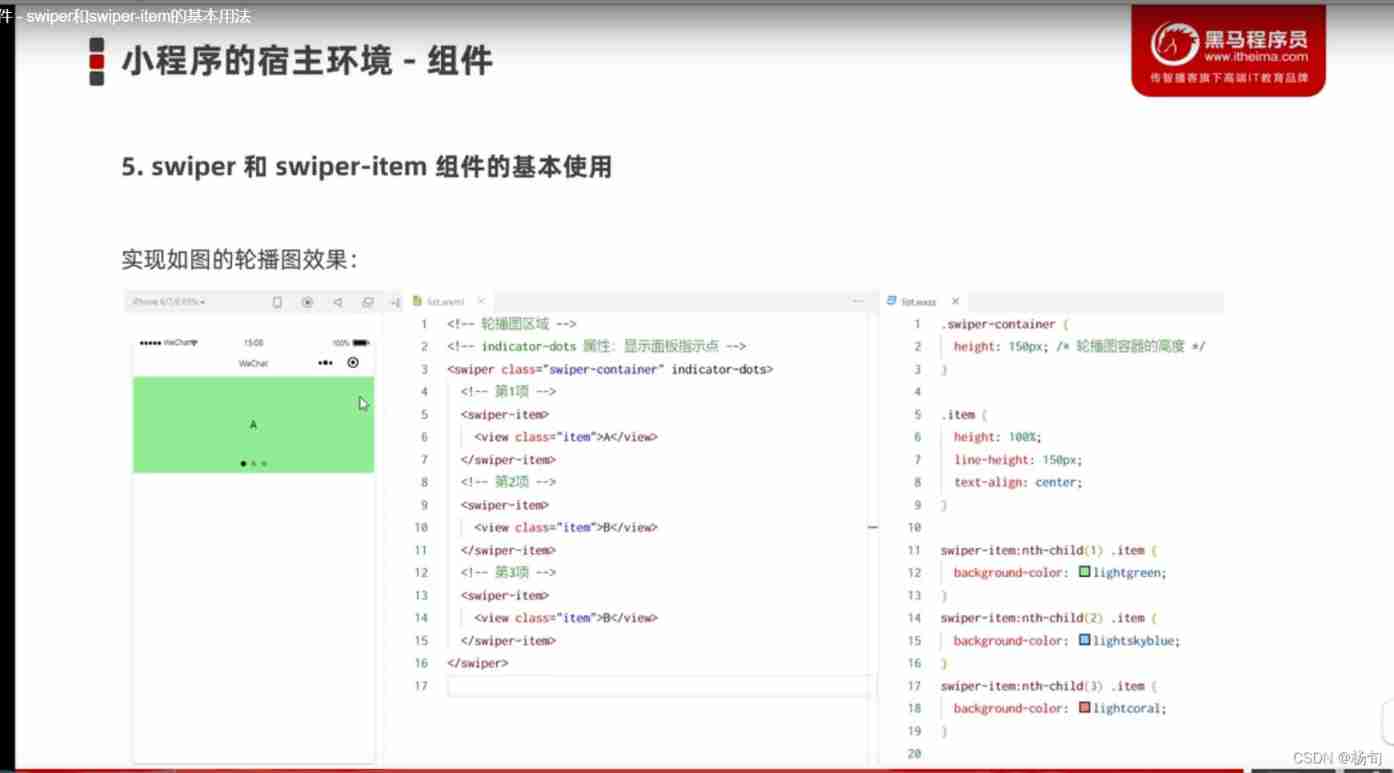Screen dimensions: 1394x773
Task: Open the editor more-actions ellipsis
Action: coord(858,301)
